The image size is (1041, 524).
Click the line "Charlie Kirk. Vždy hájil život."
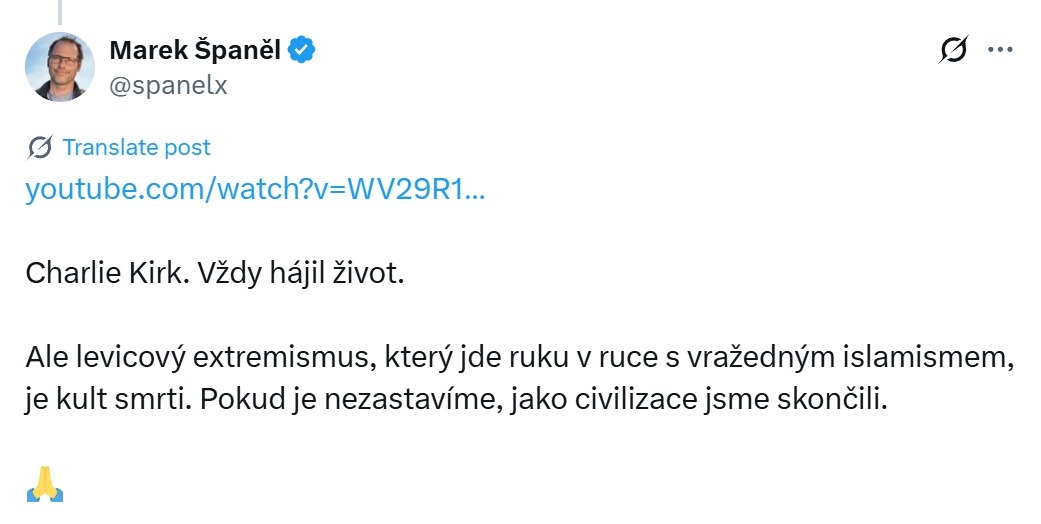coord(214,274)
